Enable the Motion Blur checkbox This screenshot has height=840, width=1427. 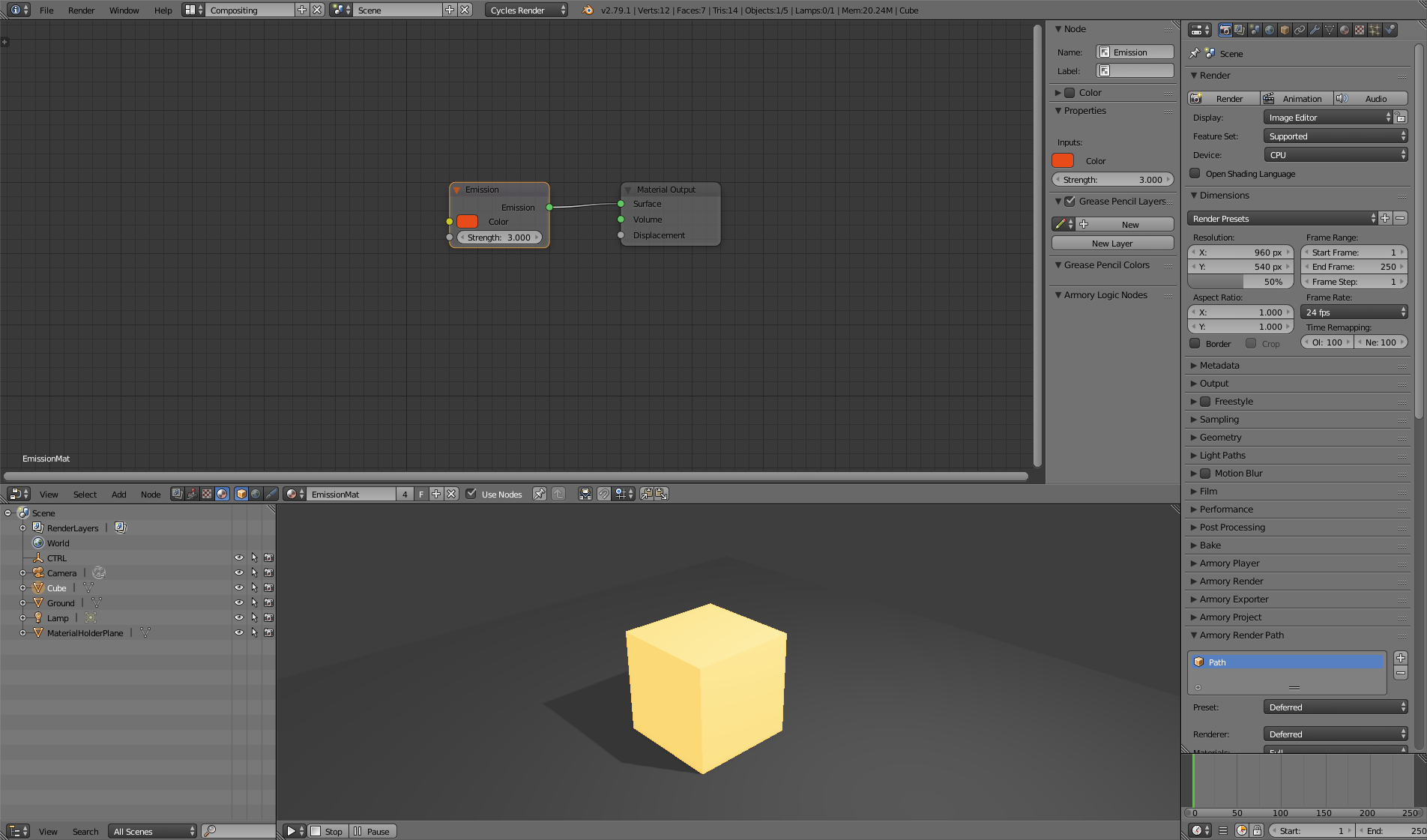1205,474
